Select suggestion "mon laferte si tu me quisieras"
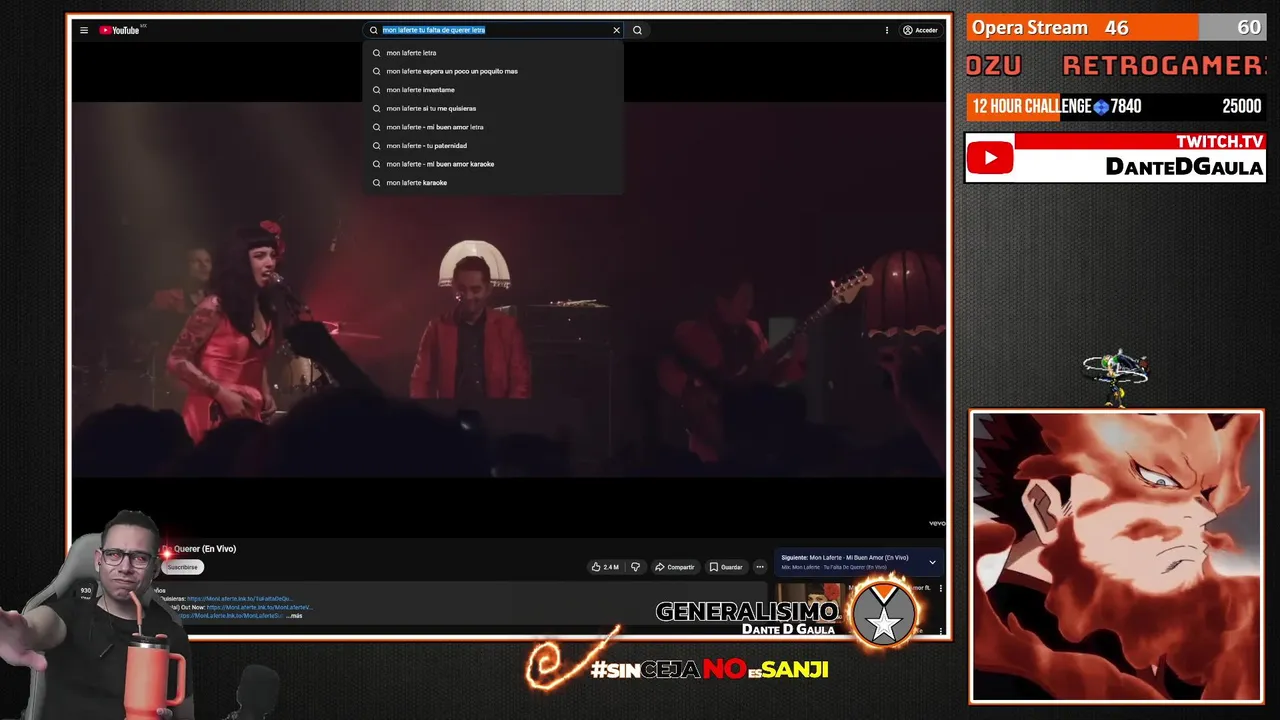 click(493, 108)
